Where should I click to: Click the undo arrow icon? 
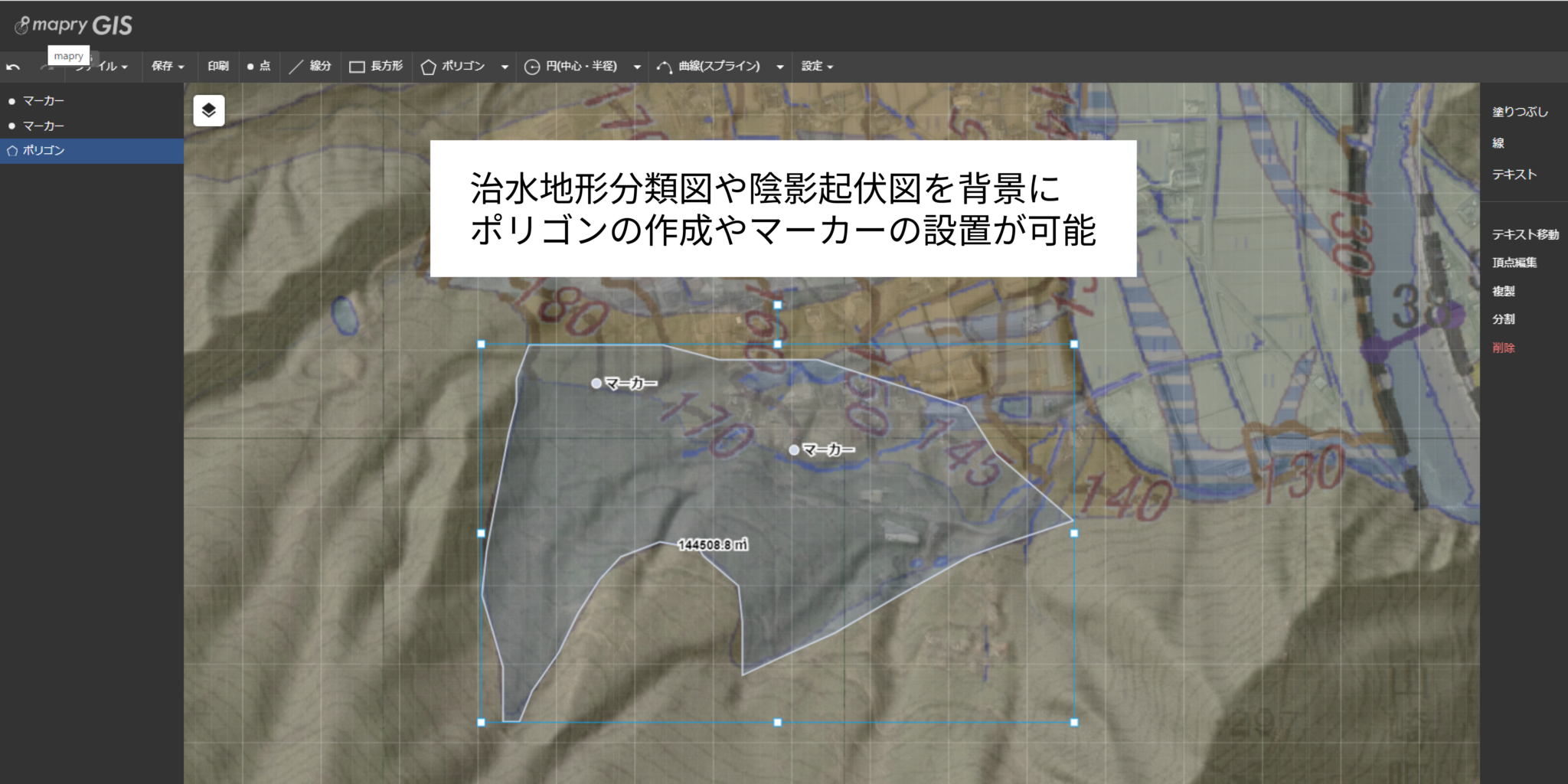pos(14,66)
